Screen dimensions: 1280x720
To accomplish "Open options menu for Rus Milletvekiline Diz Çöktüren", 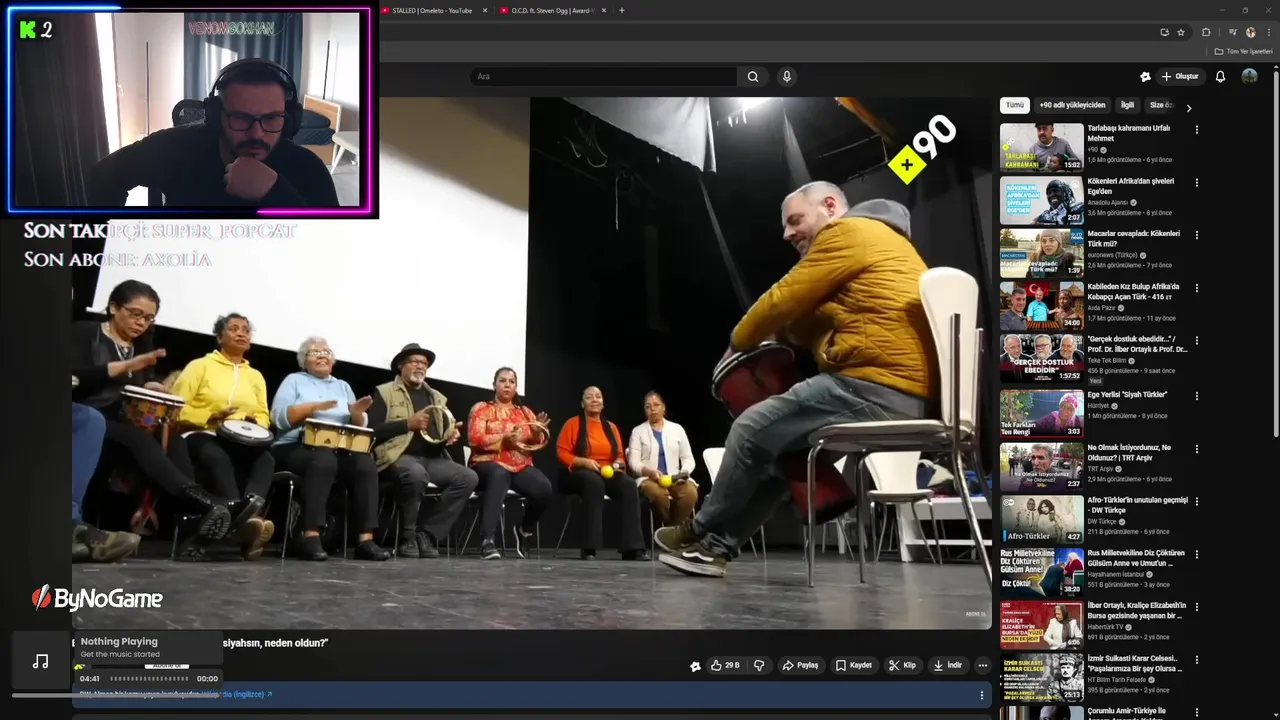I will tap(1196, 554).
